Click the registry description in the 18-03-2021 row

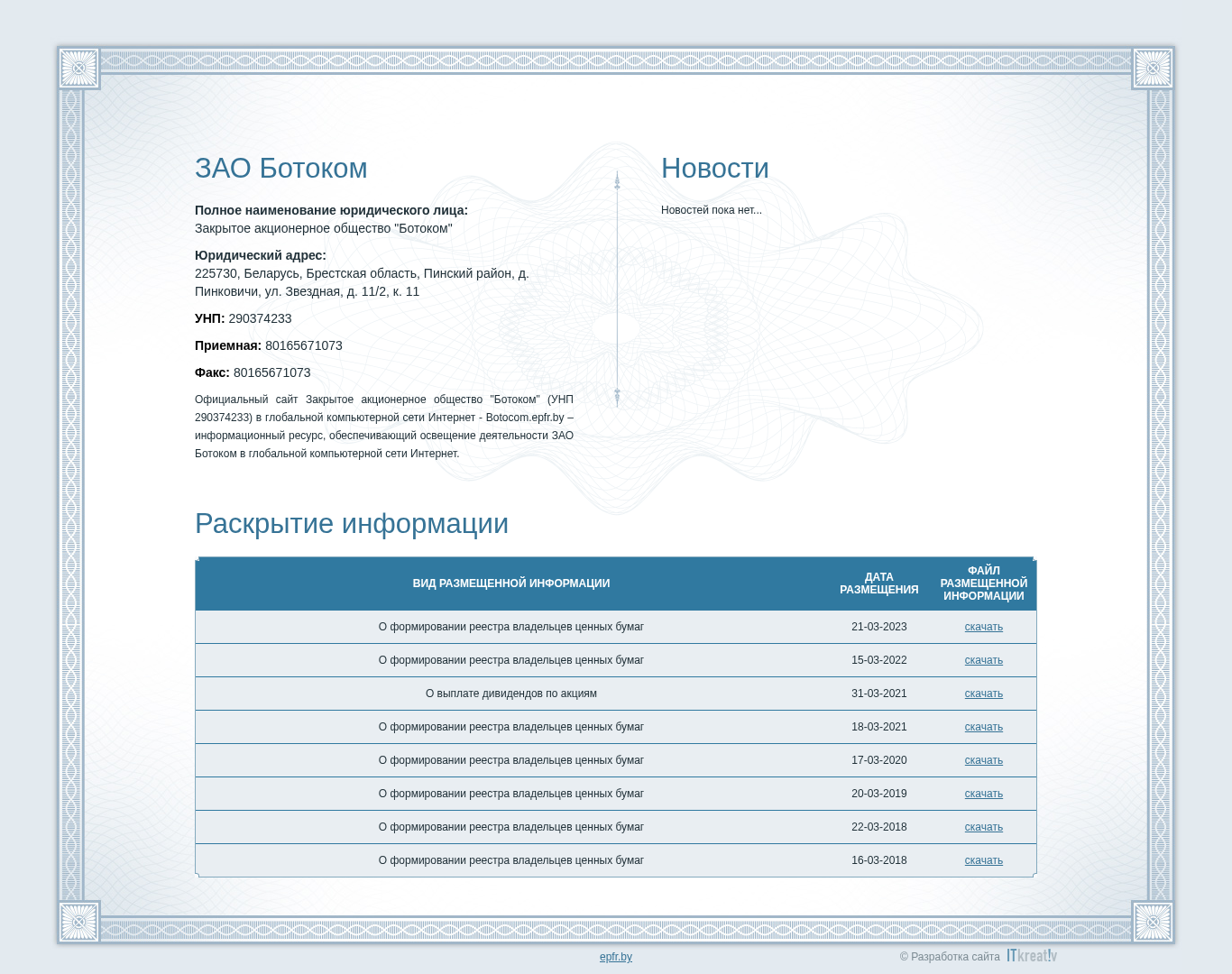(x=511, y=727)
